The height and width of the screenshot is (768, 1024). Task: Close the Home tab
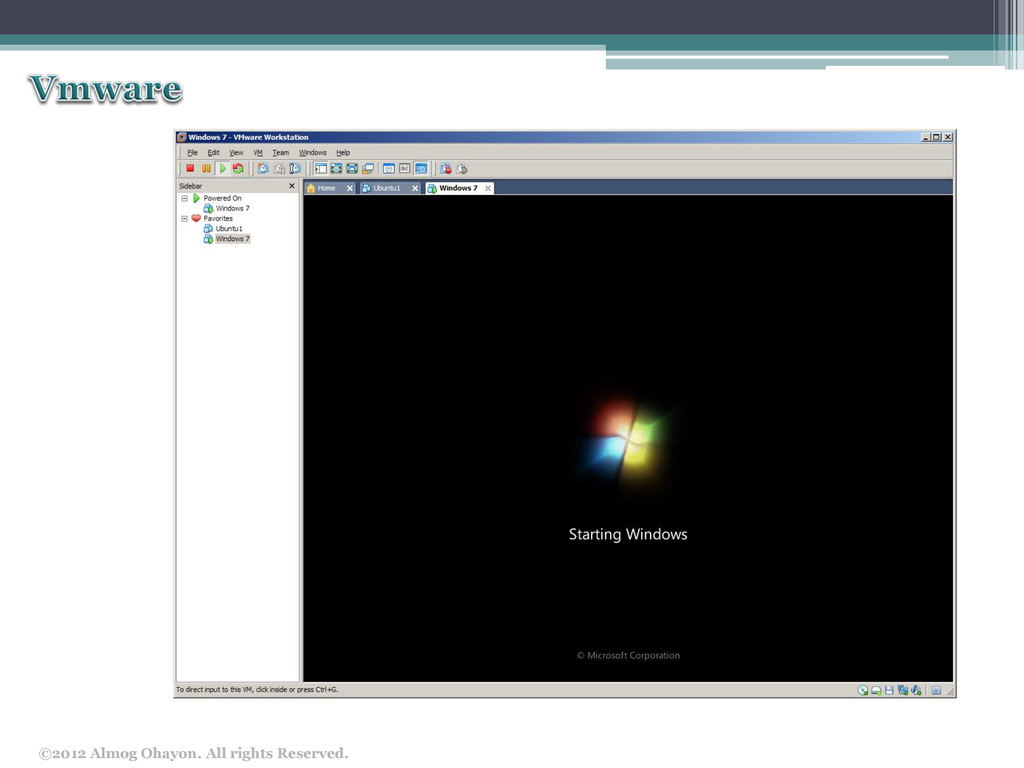(349, 188)
